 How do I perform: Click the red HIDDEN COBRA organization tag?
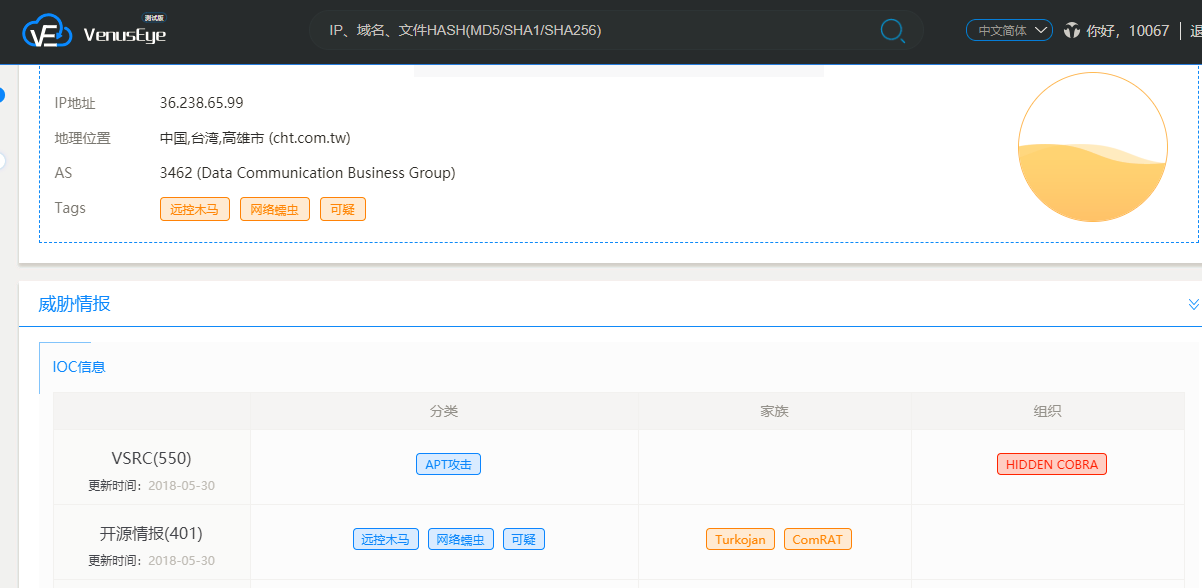pyautogui.click(x=1051, y=464)
